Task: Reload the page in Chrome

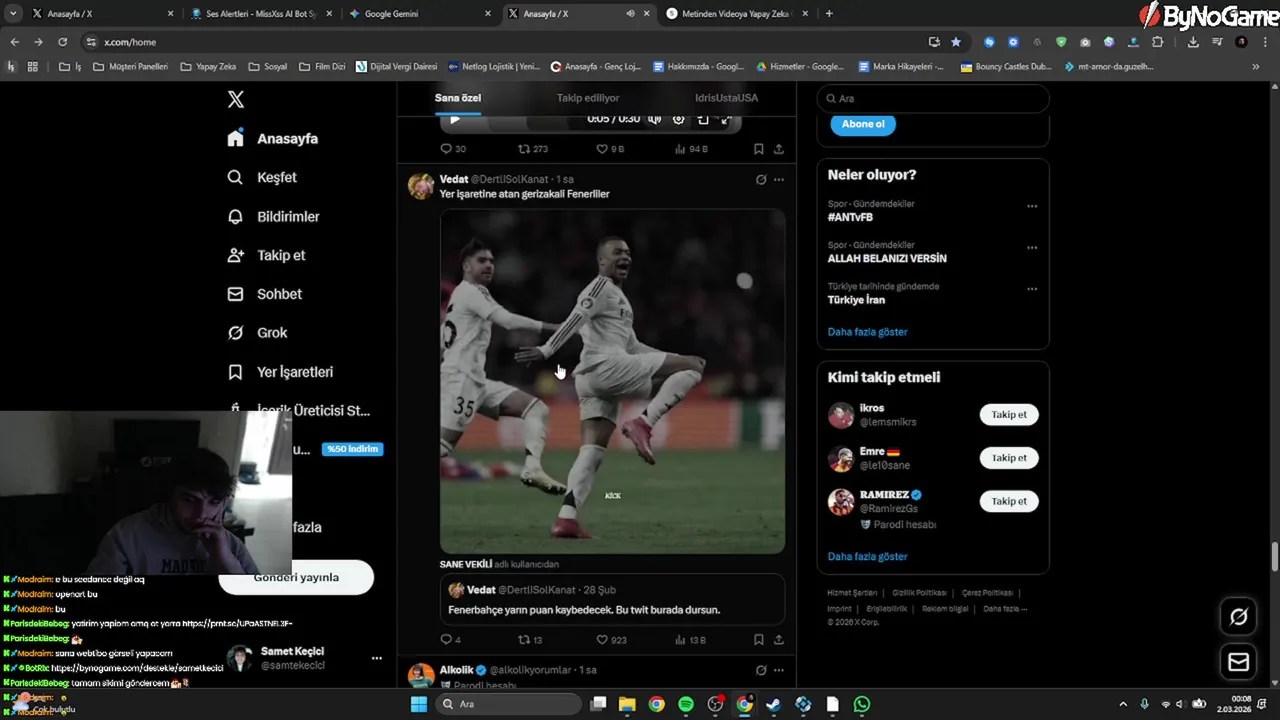Action: pyautogui.click(x=62, y=42)
